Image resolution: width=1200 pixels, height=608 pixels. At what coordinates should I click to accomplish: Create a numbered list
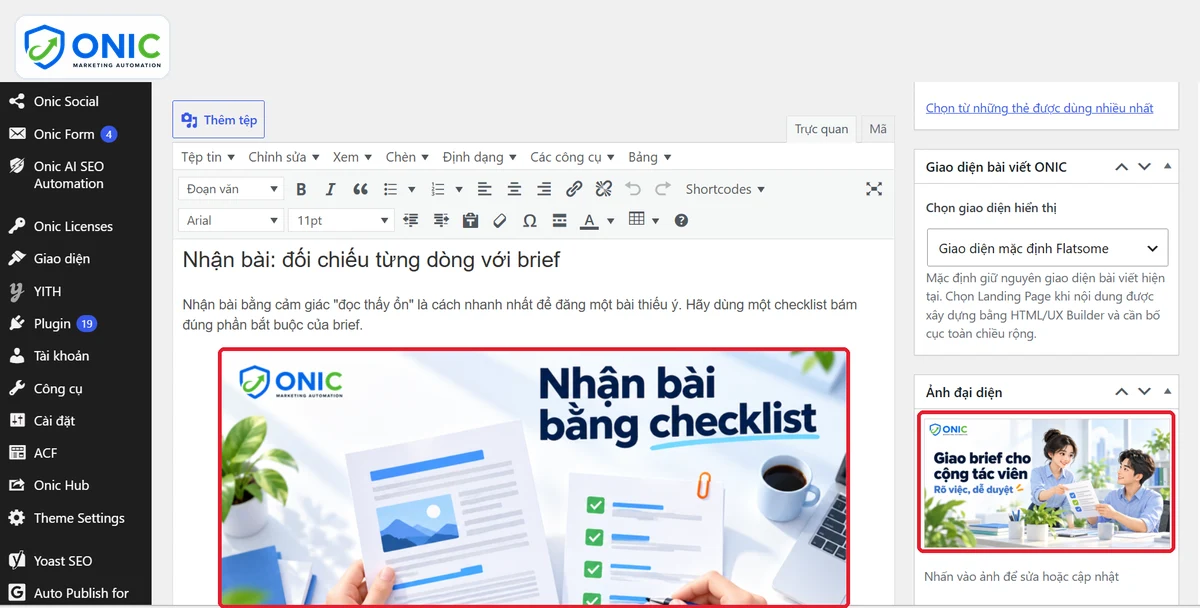(437, 189)
